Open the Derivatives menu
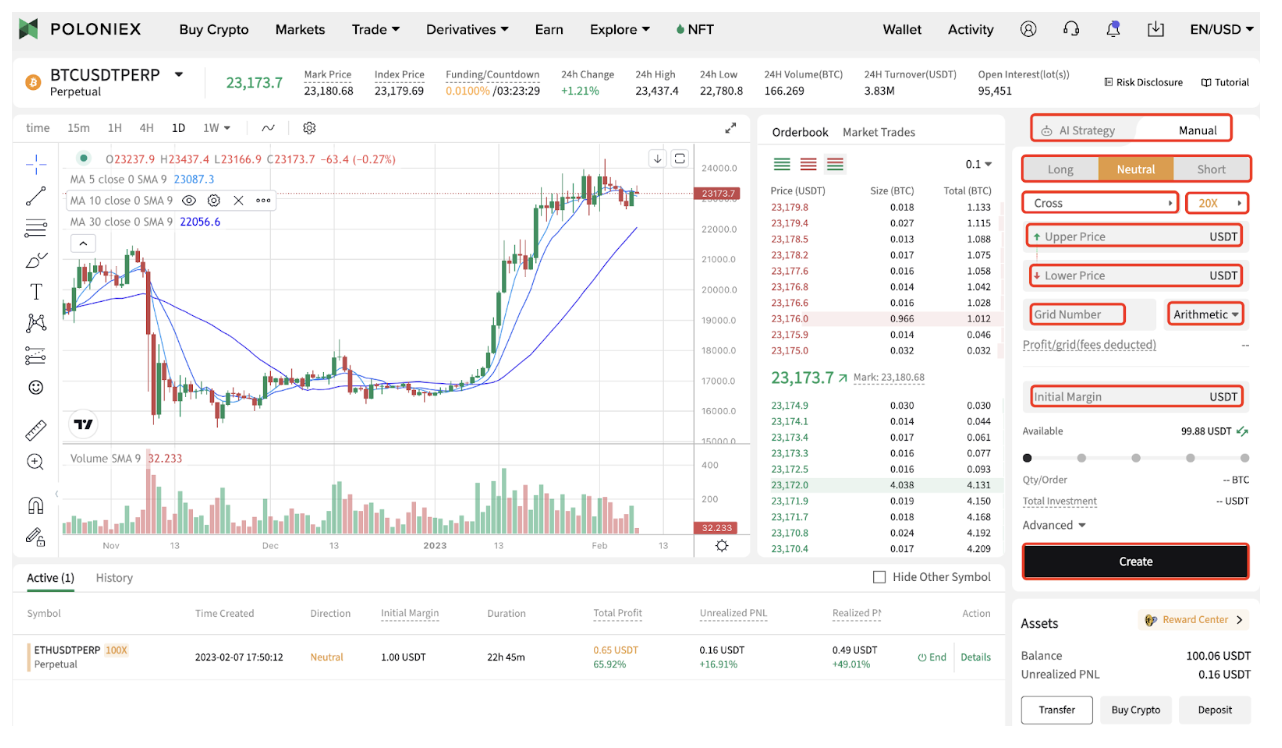 (467, 29)
